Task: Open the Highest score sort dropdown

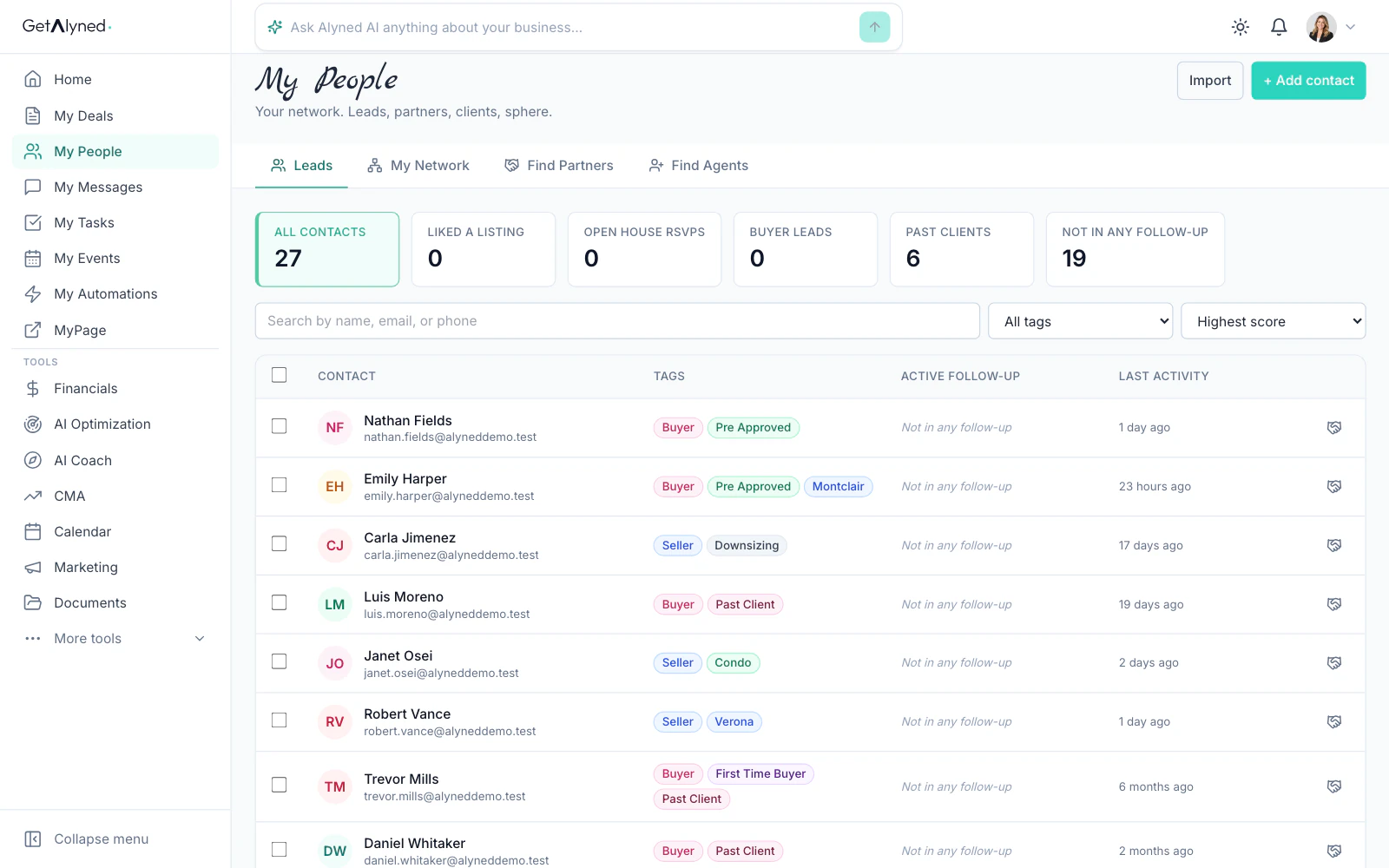Action: pos(1273,321)
